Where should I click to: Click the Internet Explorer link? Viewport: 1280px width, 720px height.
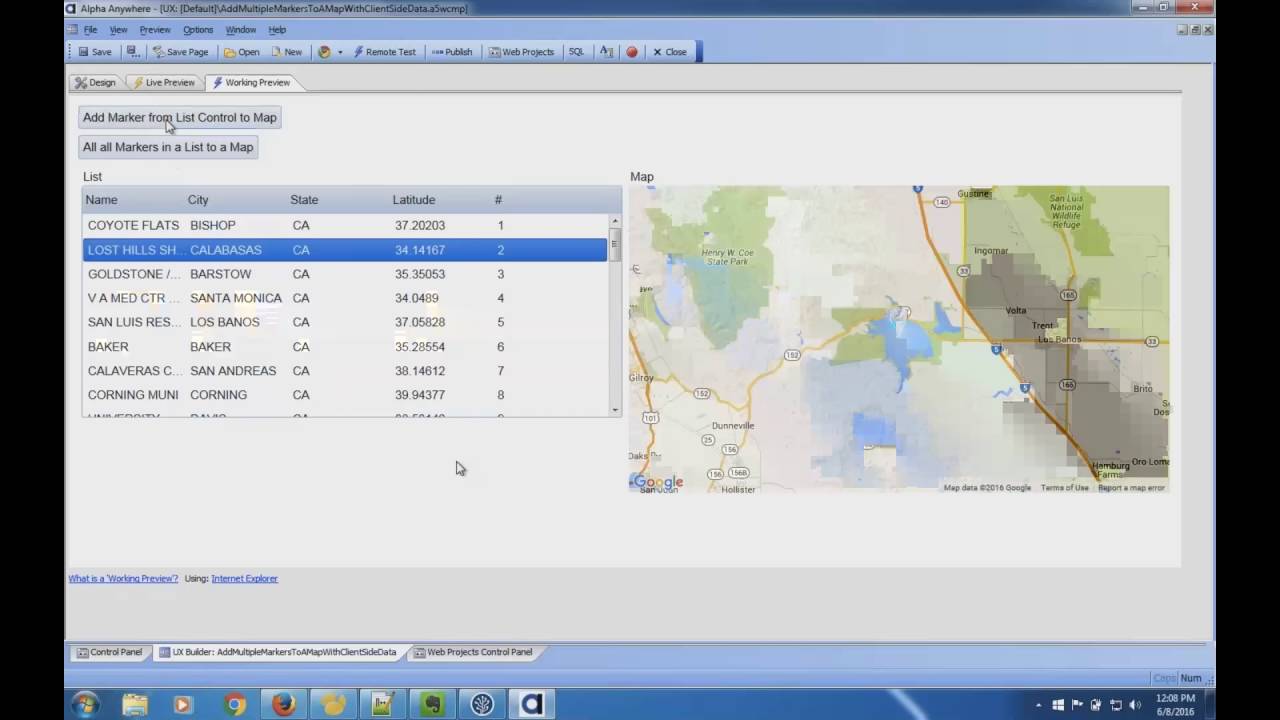[244, 578]
